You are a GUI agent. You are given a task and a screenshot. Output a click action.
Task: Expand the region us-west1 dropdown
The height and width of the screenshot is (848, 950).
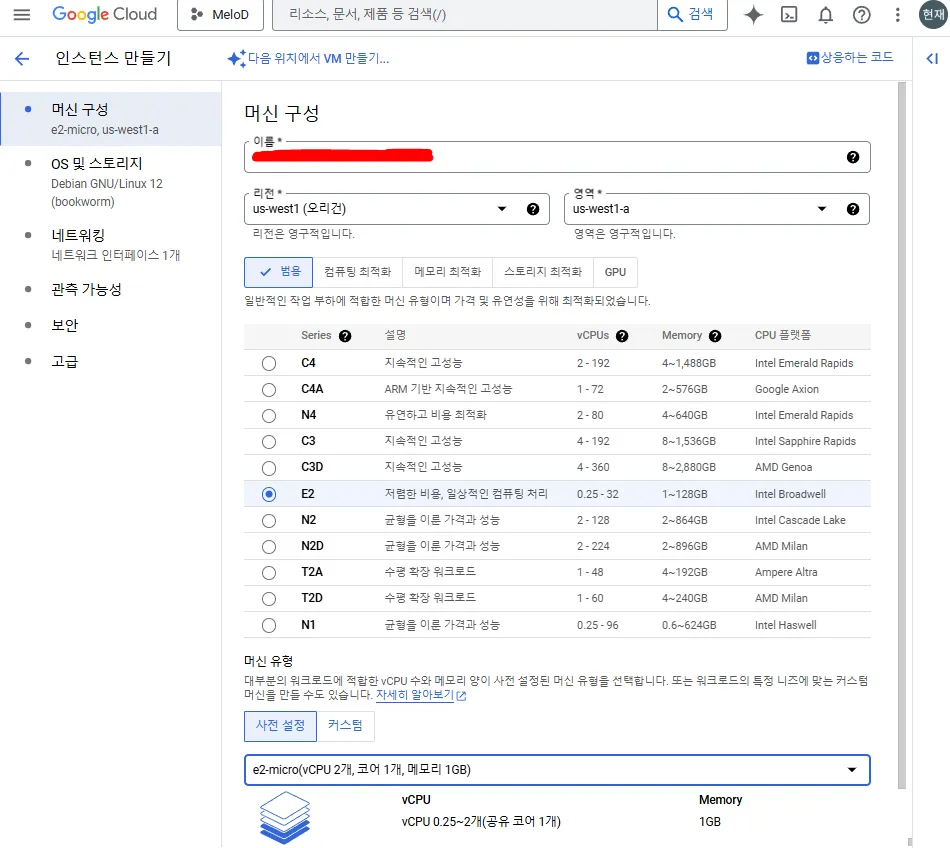(x=397, y=209)
